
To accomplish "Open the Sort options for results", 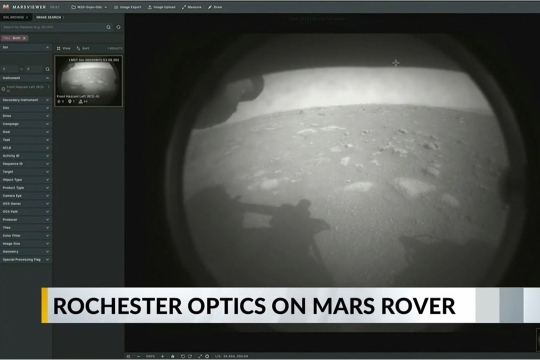I will (83, 48).
